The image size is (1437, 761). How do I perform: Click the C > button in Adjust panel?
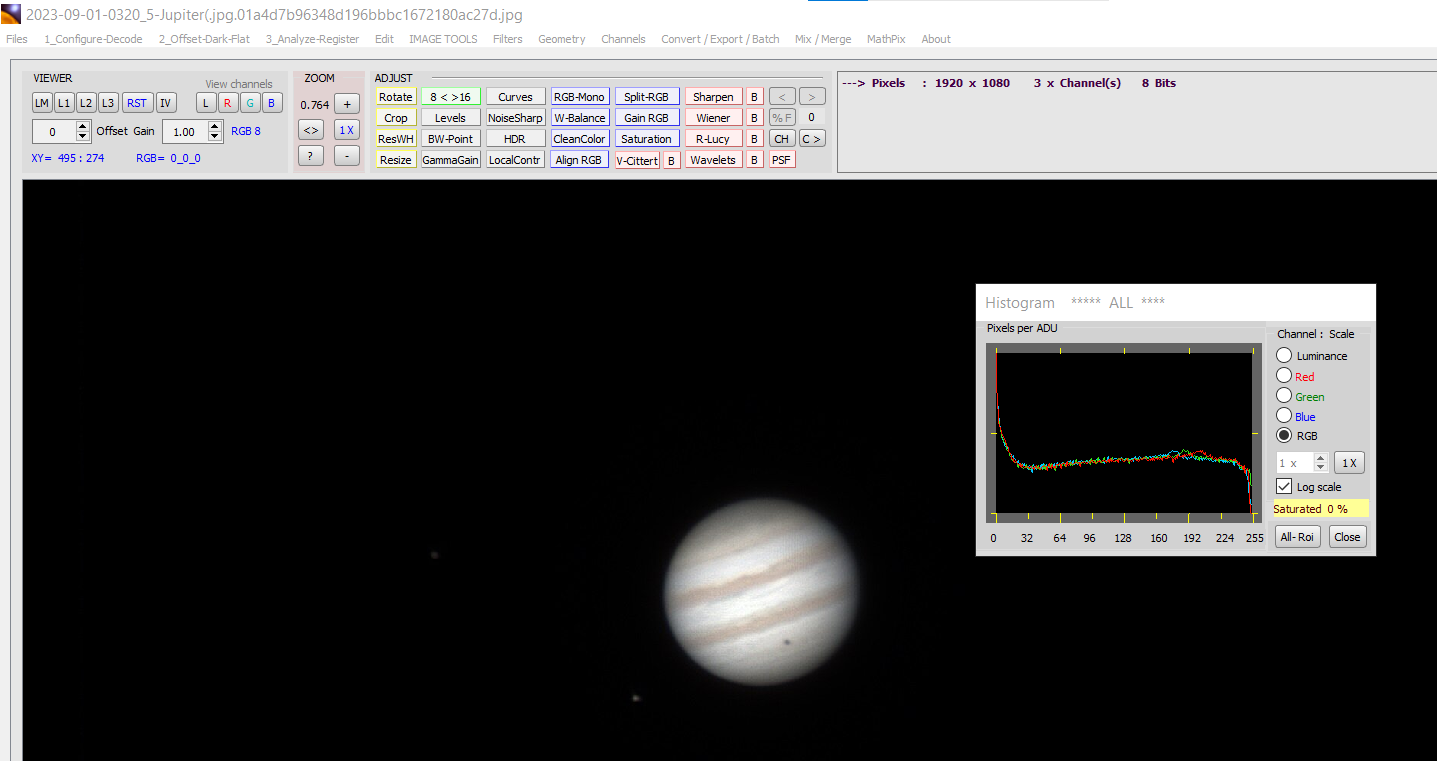[812, 139]
